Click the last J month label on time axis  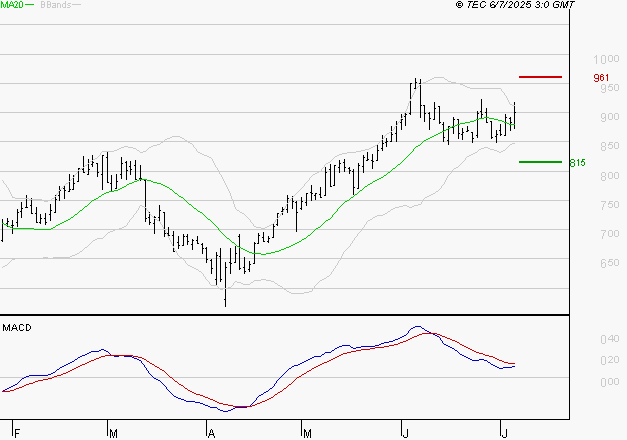505,433
